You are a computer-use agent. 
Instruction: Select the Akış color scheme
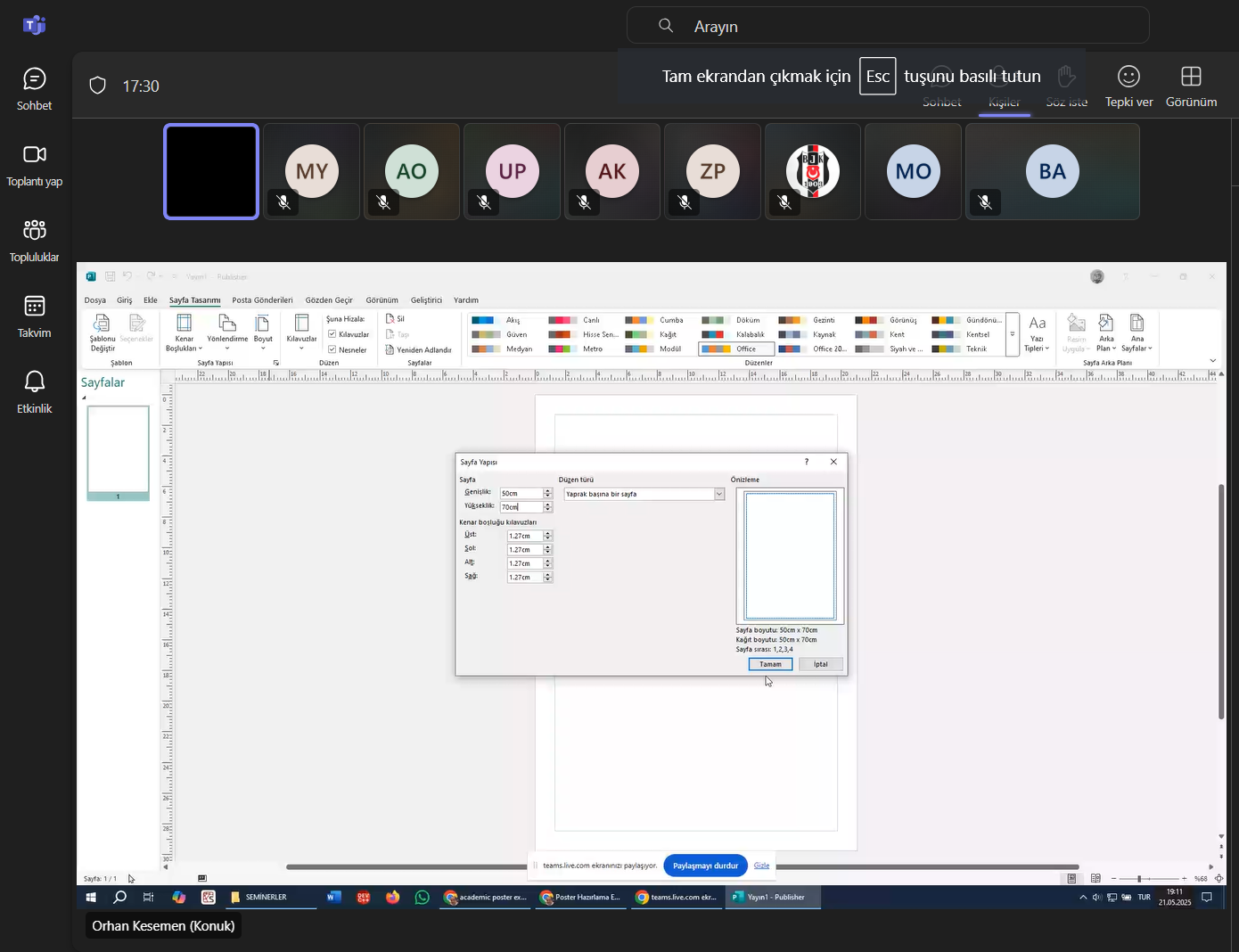pos(504,320)
